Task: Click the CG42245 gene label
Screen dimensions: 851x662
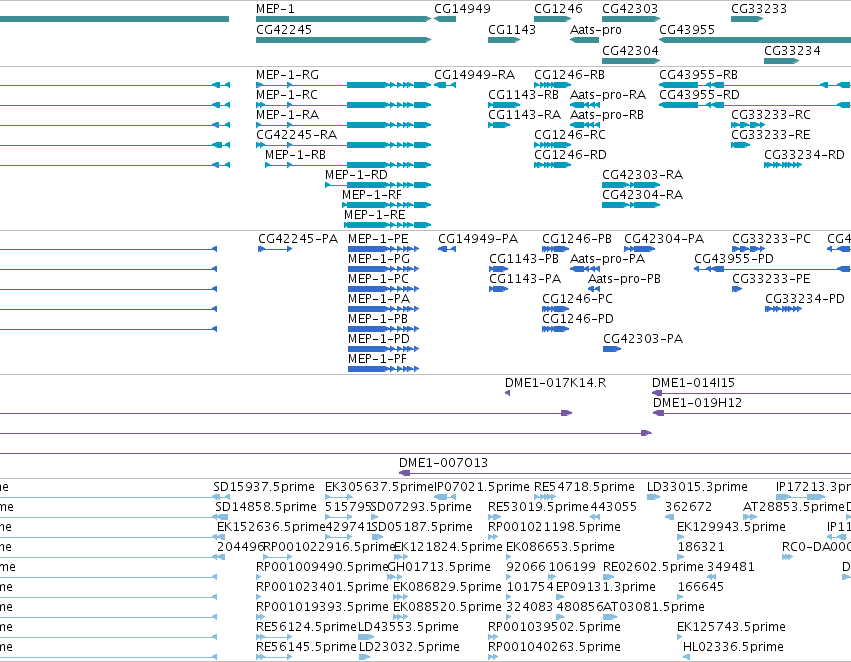Action: click(x=284, y=30)
